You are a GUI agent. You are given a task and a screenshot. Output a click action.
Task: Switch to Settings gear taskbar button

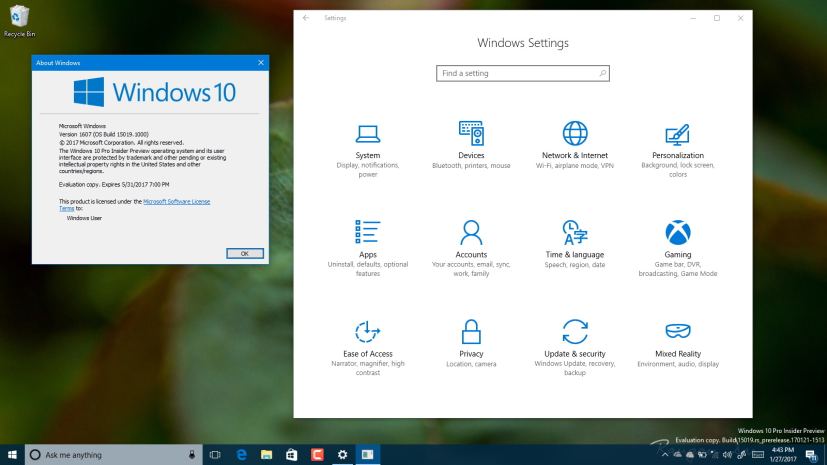click(x=342, y=454)
